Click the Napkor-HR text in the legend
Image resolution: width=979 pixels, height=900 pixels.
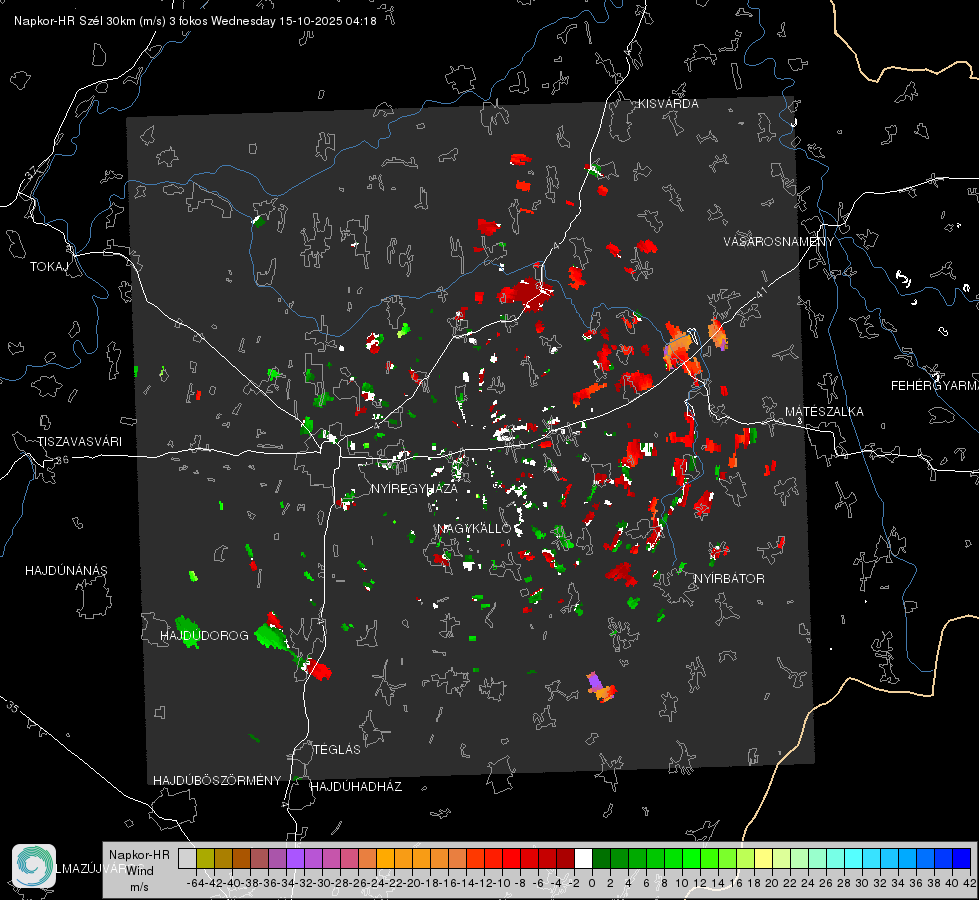tap(139, 854)
